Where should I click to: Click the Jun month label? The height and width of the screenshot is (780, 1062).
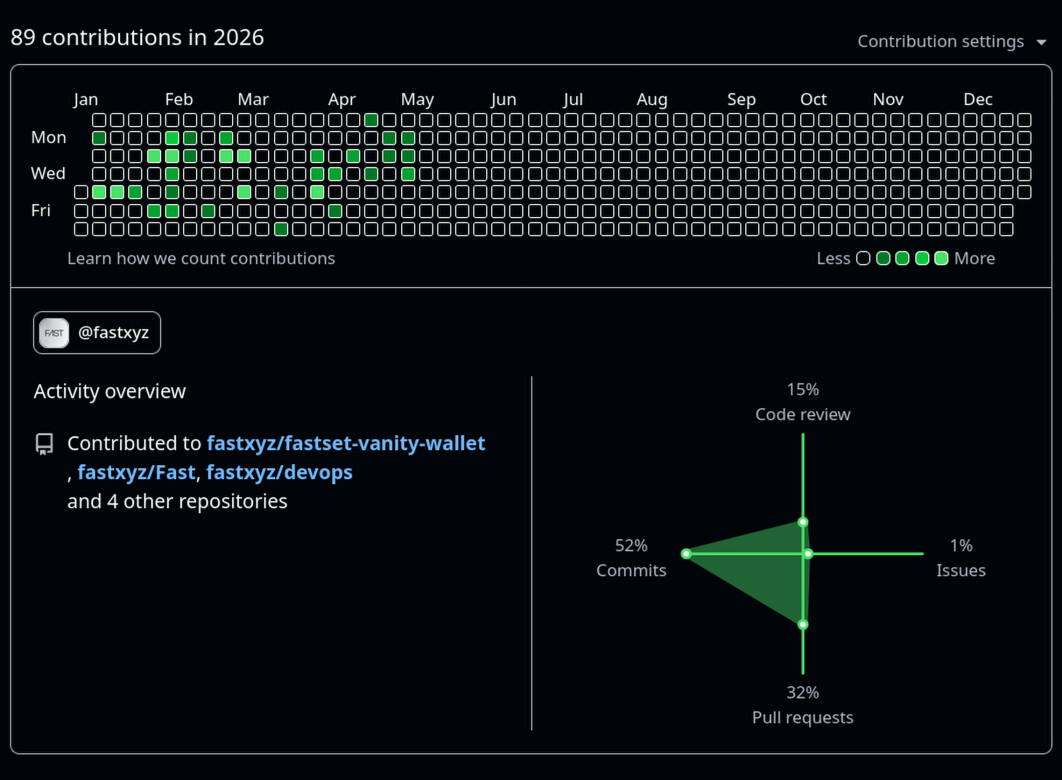503,100
